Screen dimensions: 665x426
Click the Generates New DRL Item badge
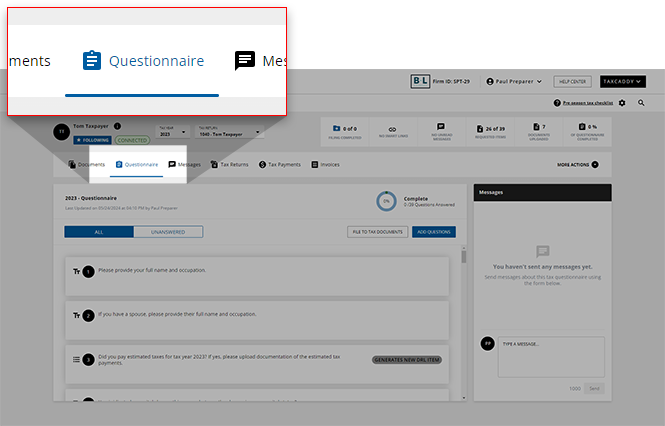(x=407, y=360)
